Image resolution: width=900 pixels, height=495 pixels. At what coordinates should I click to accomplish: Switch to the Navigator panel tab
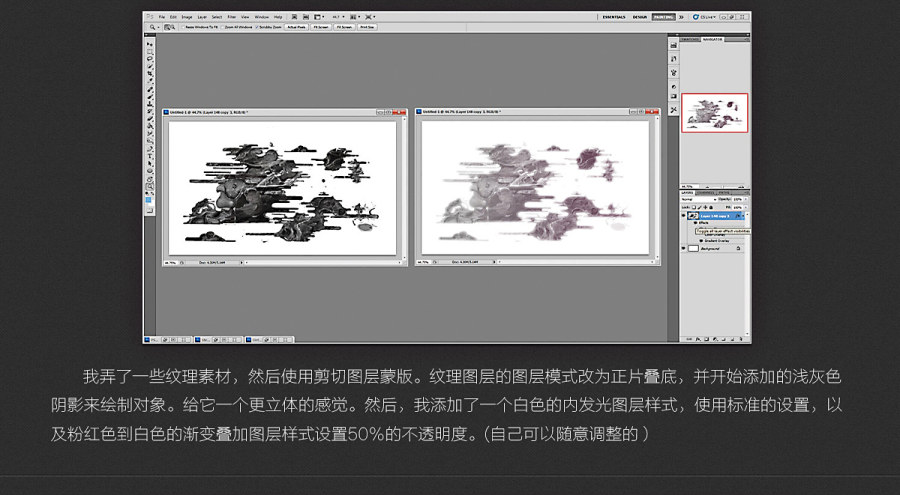point(712,39)
